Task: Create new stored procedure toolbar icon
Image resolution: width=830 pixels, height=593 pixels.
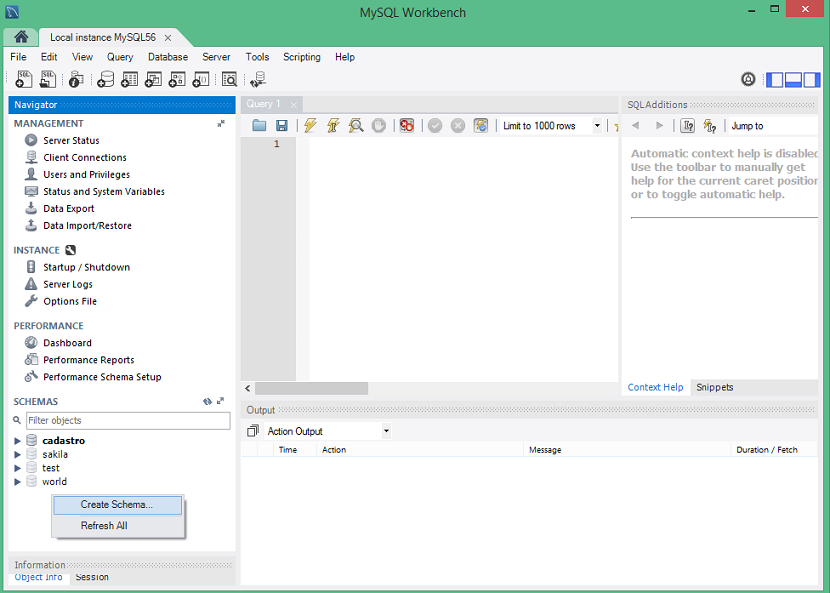Action: (x=177, y=79)
